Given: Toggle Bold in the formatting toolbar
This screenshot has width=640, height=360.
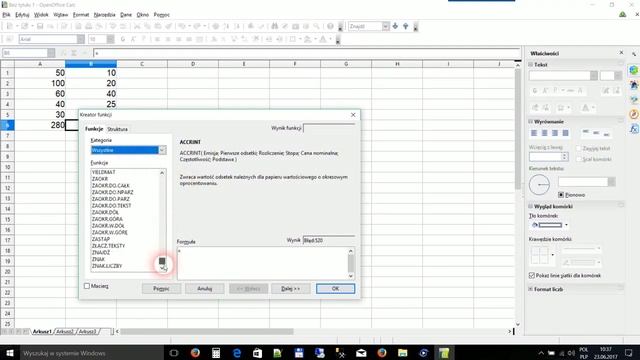Looking at the screenshot, I should (123, 39).
